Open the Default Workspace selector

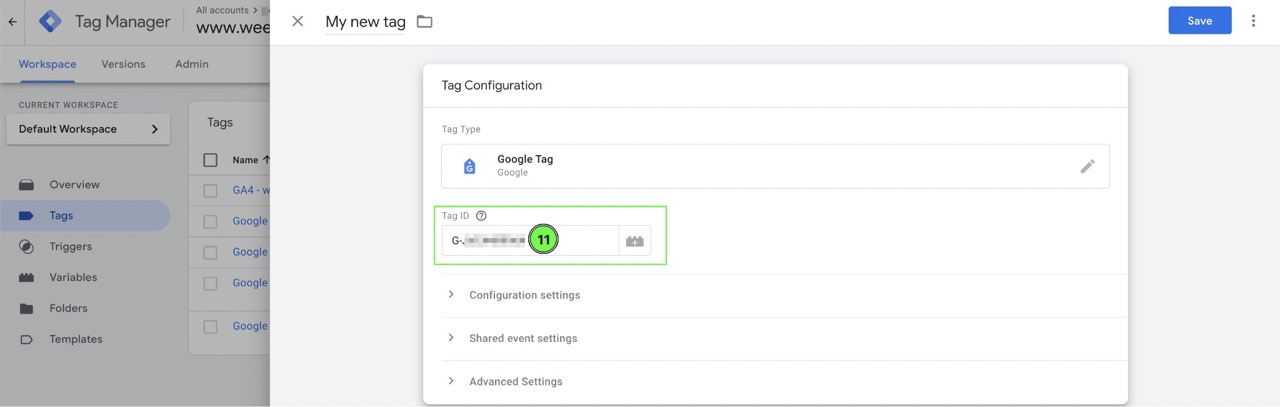point(88,129)
